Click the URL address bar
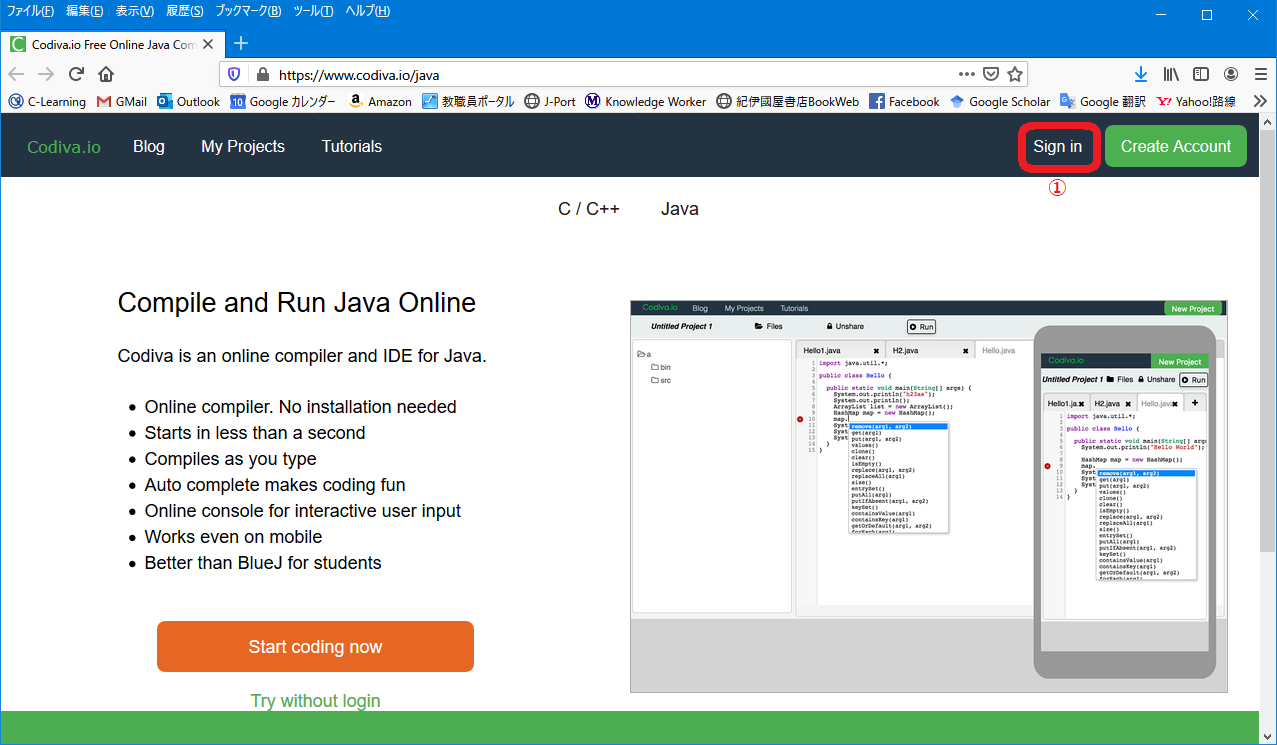The image size is (1277, 745). coord(600,74)
